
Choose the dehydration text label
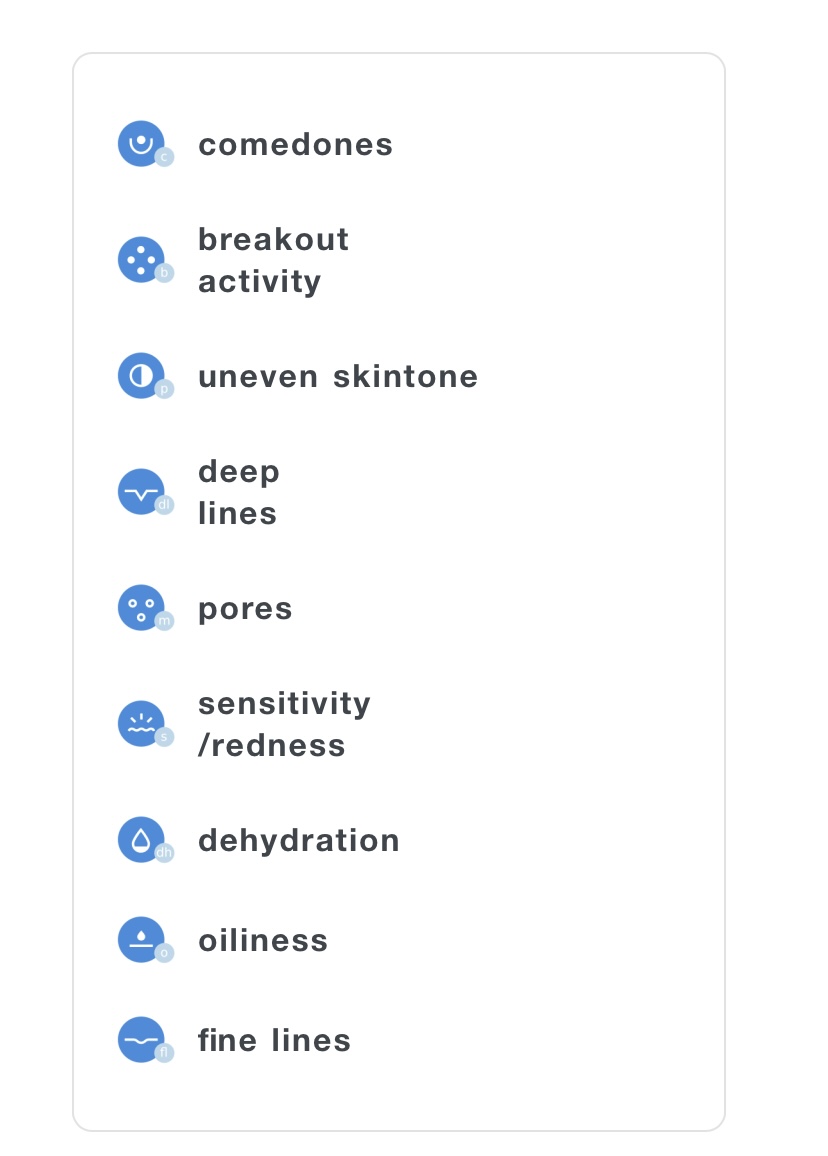(x=298, y=841)
